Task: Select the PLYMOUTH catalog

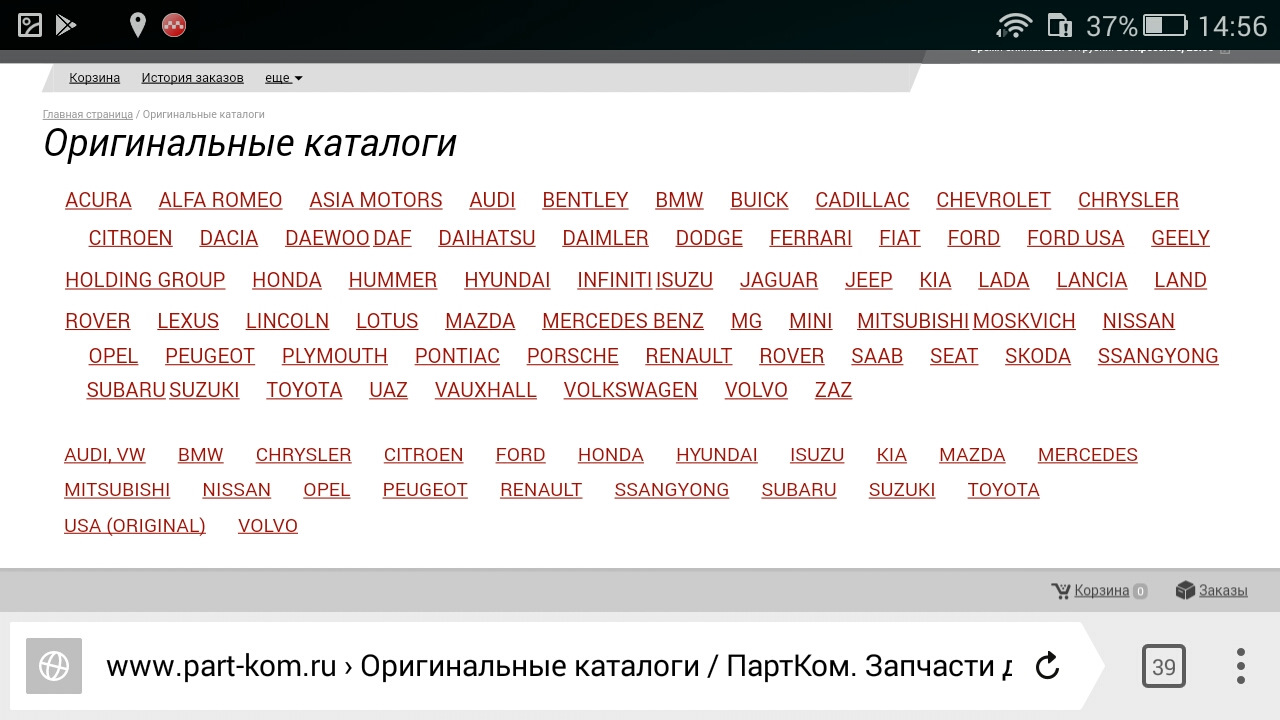Action: (x=335, y=356)
